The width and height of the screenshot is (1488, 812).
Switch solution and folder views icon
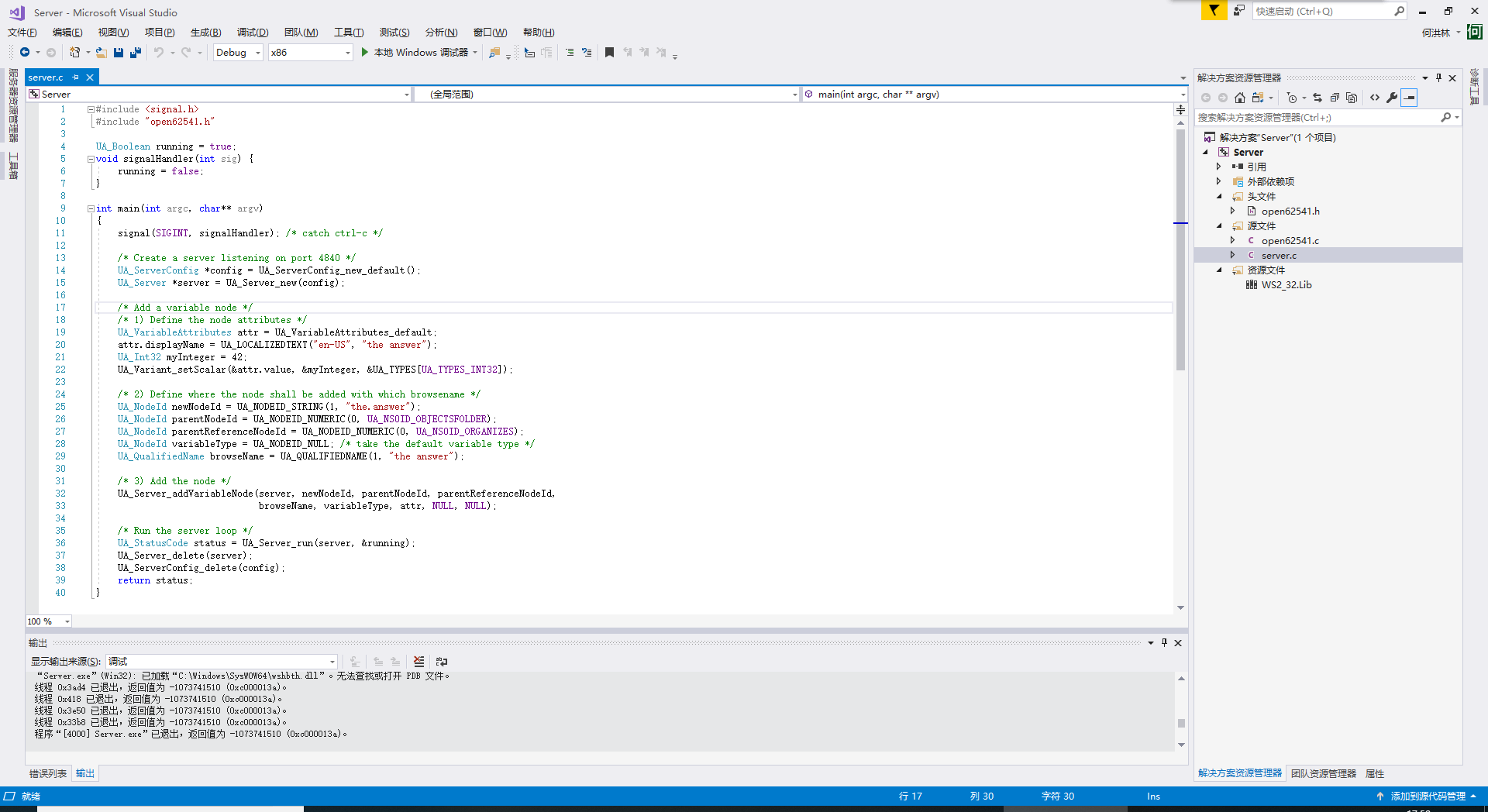pos(1258,98)
